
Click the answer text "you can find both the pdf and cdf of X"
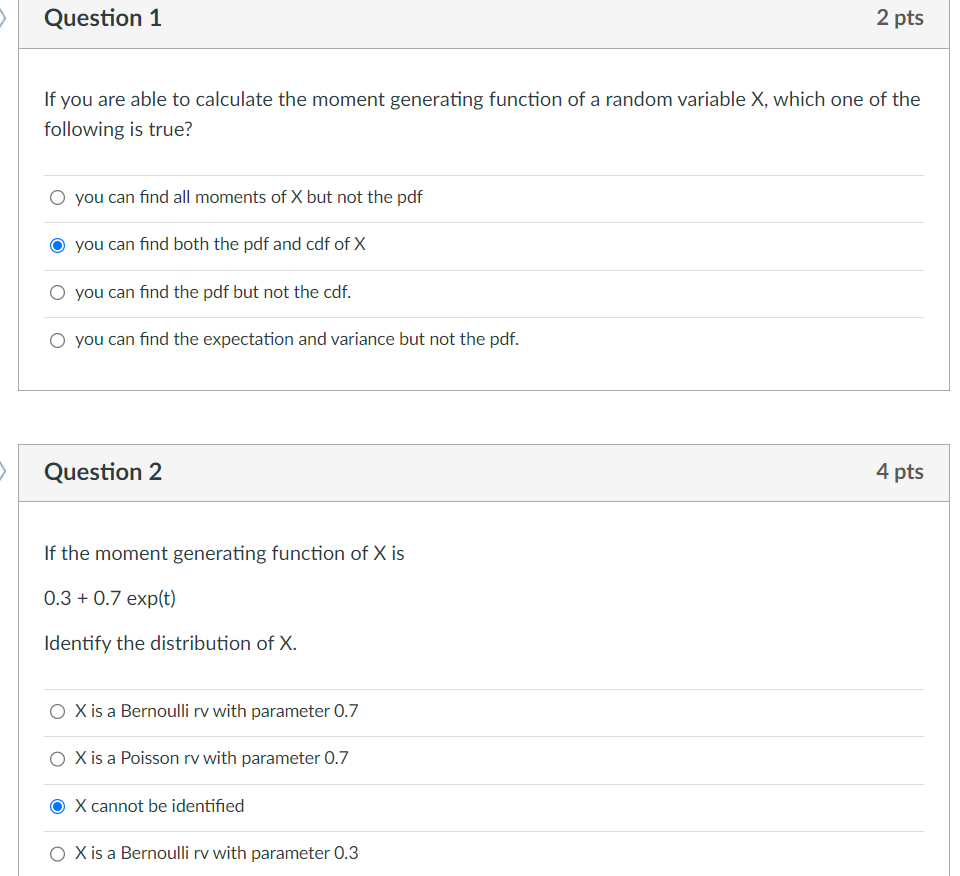(x=221, y=244)
